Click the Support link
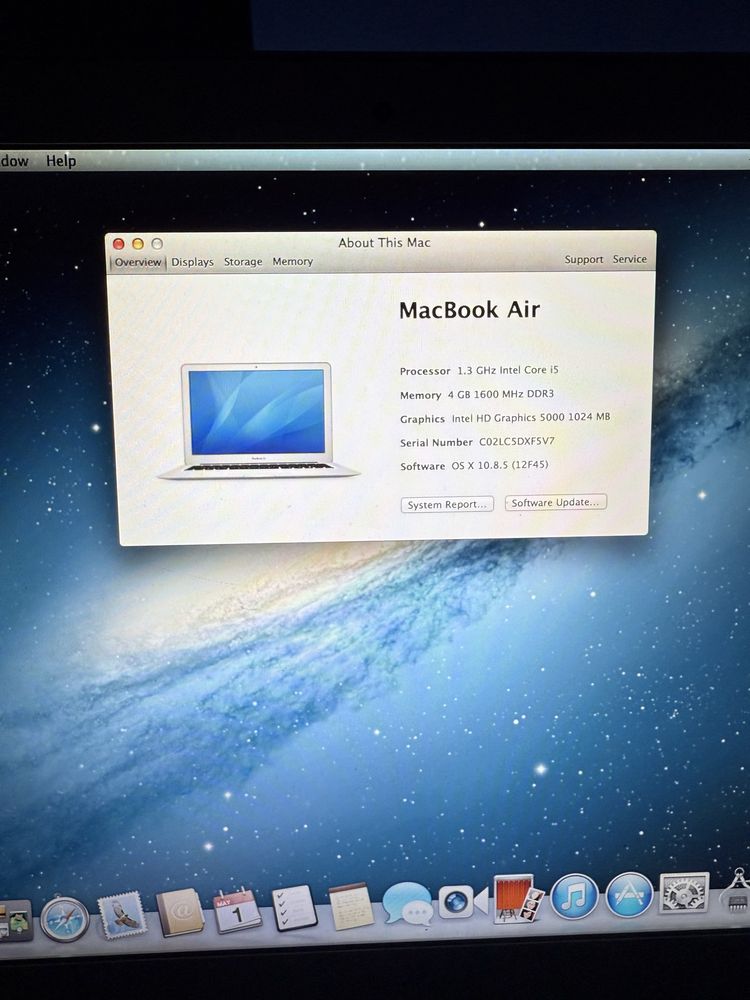Viewport: 750px width, 1000px height. [x=584, y=260]
